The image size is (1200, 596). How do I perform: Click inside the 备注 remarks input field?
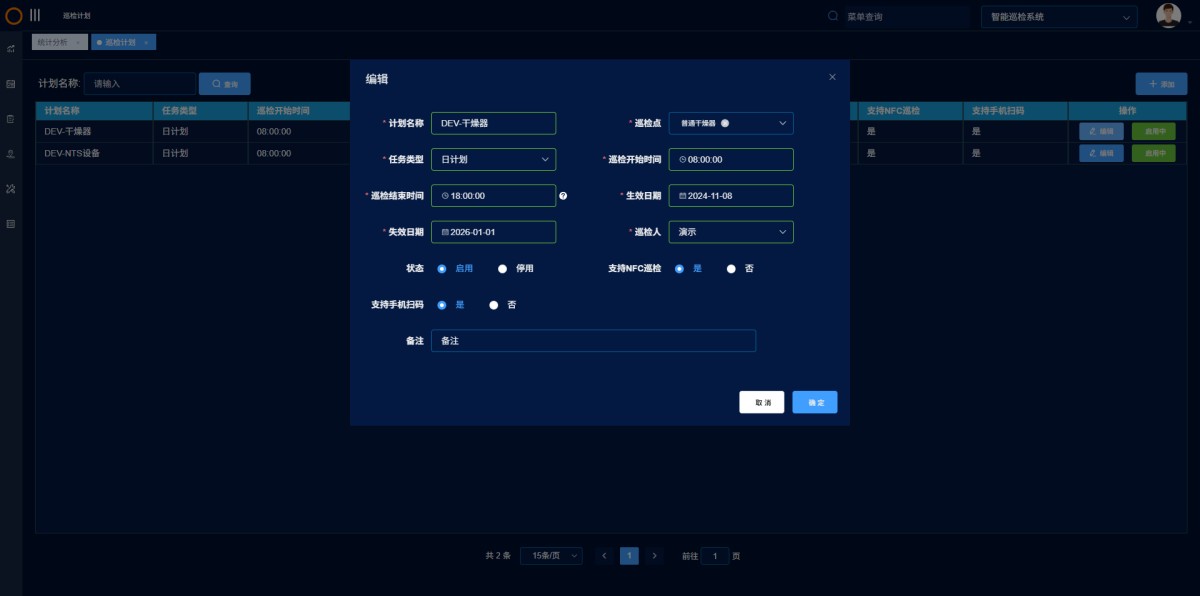[593, 340]
